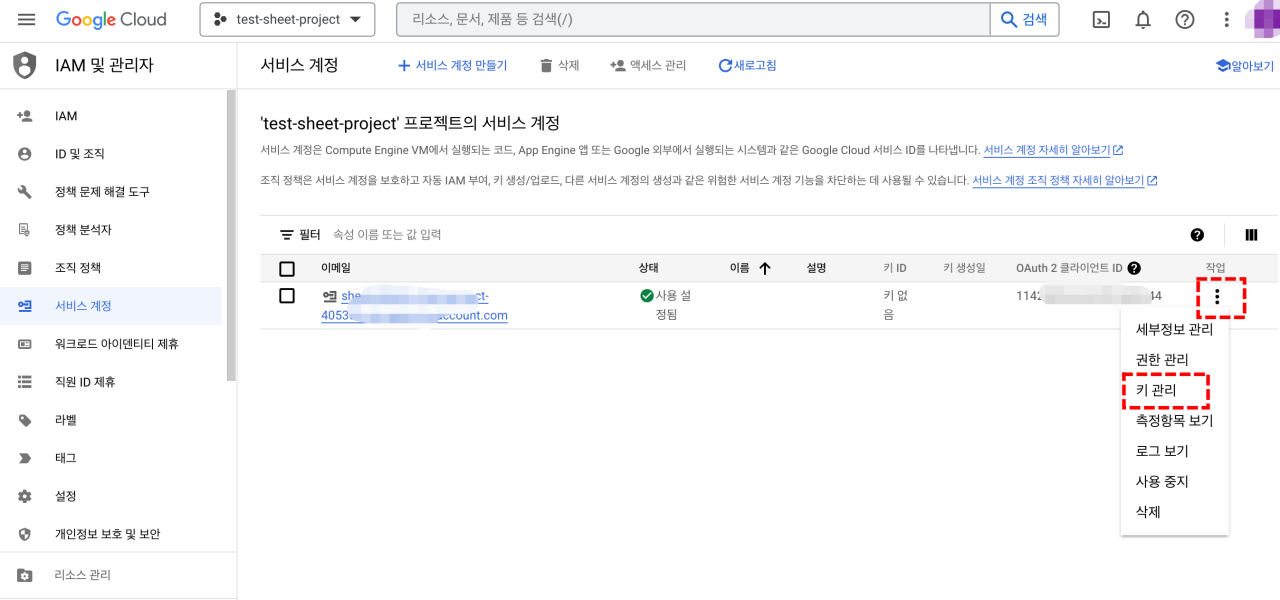Click 새로고침 refresh button
The height and width of the screenshot is (600, 1280).
click(747, 65)
